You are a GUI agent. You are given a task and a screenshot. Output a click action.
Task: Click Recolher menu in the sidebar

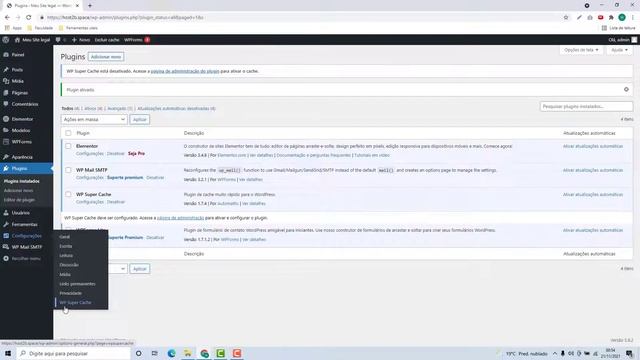click(26, 259)
